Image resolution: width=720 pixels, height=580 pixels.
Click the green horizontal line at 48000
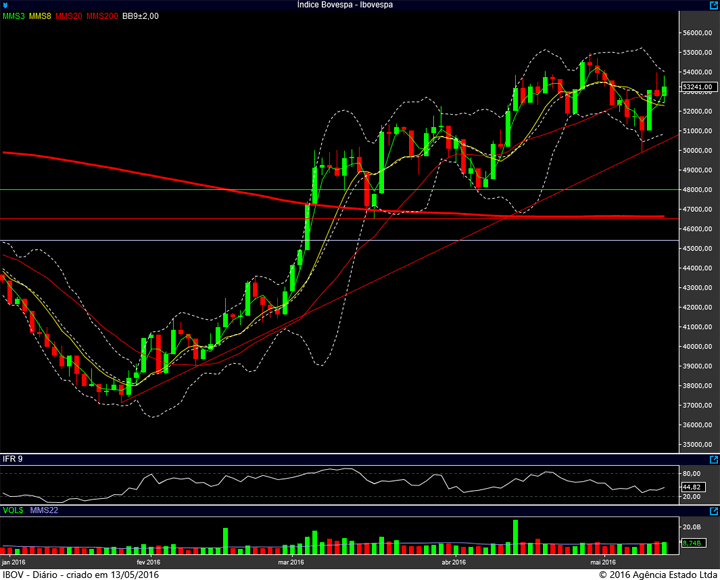[339, 189]
